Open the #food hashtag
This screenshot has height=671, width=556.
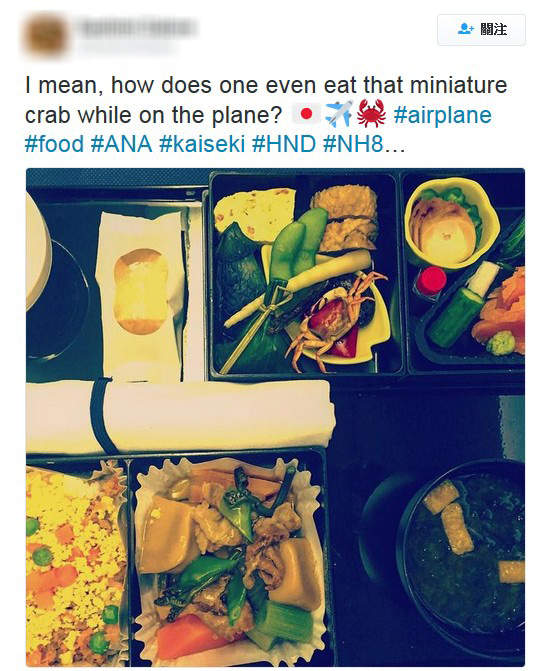(x=54, y=143)
